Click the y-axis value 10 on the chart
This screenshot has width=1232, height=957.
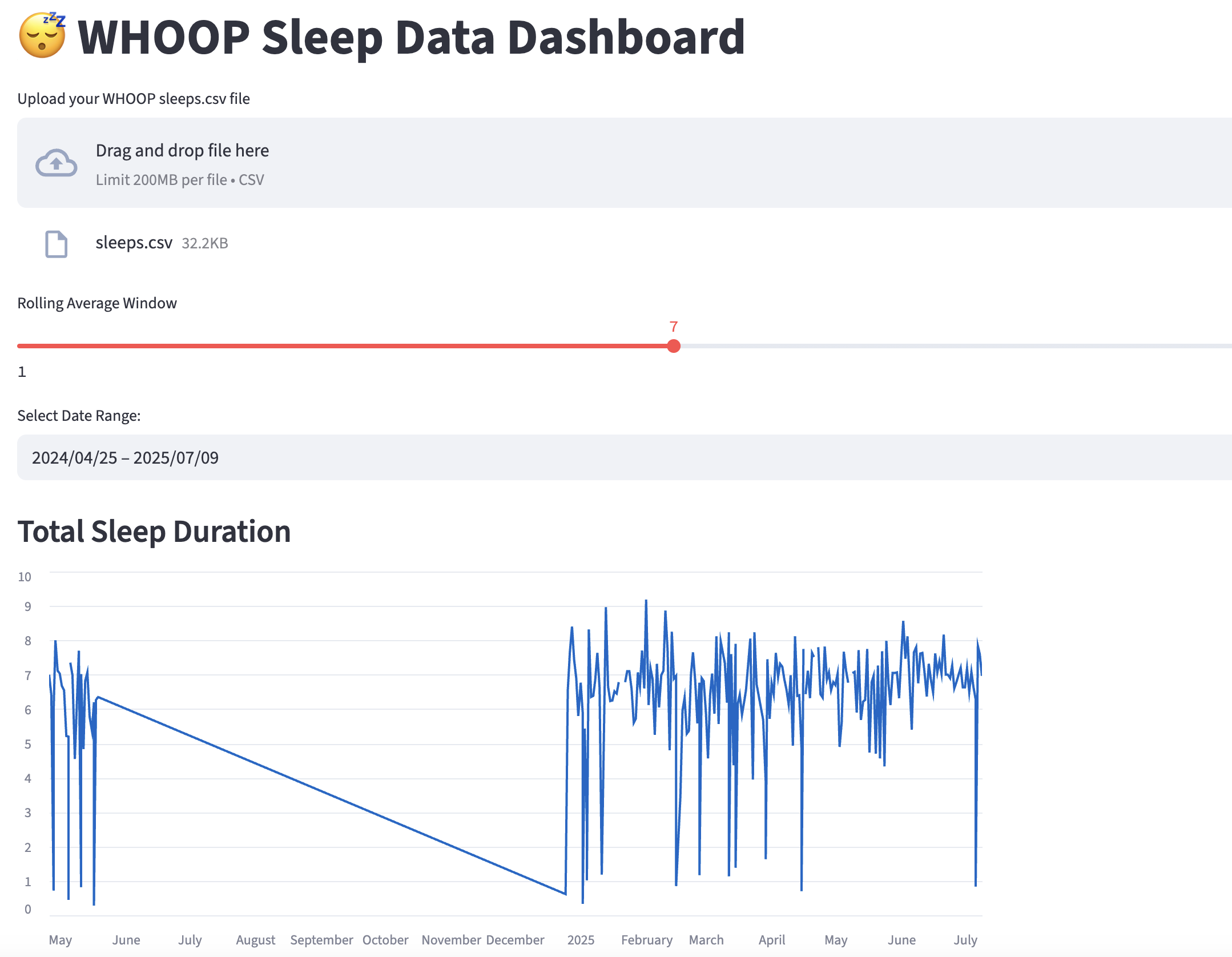pos(26,577)
